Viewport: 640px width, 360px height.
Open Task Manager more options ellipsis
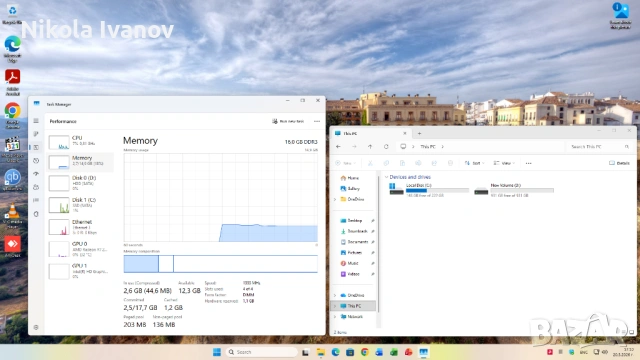[x=317, y=121]
